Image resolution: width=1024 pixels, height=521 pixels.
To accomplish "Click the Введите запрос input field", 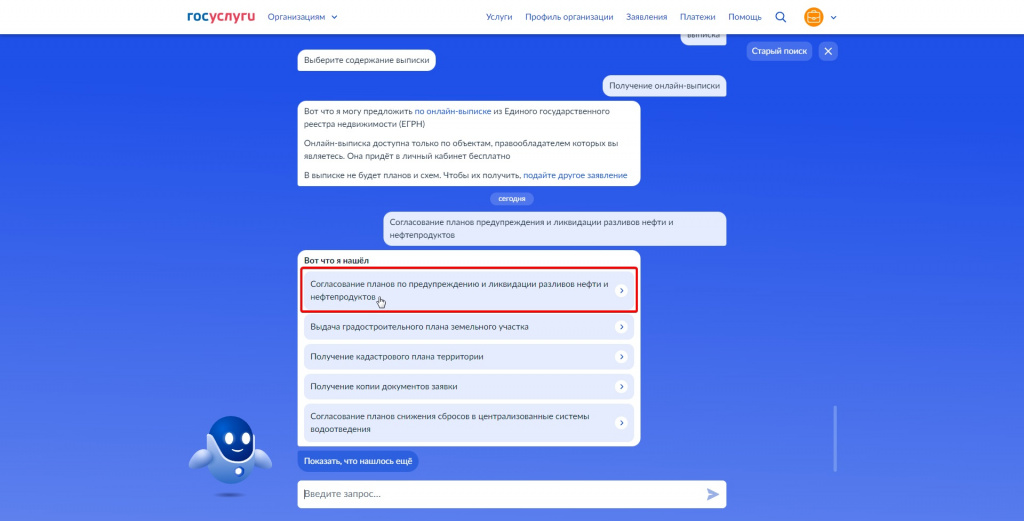I will coord(502,494).
